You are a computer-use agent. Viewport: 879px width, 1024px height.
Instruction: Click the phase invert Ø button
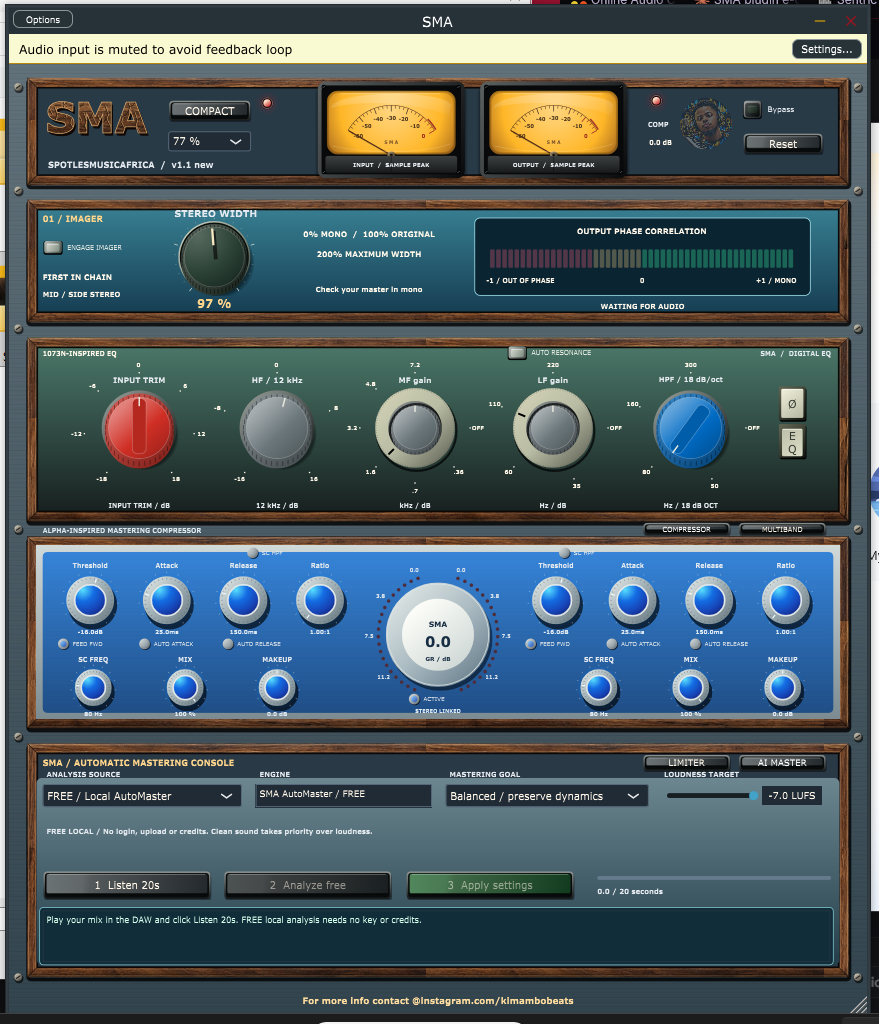click(792, 404)
